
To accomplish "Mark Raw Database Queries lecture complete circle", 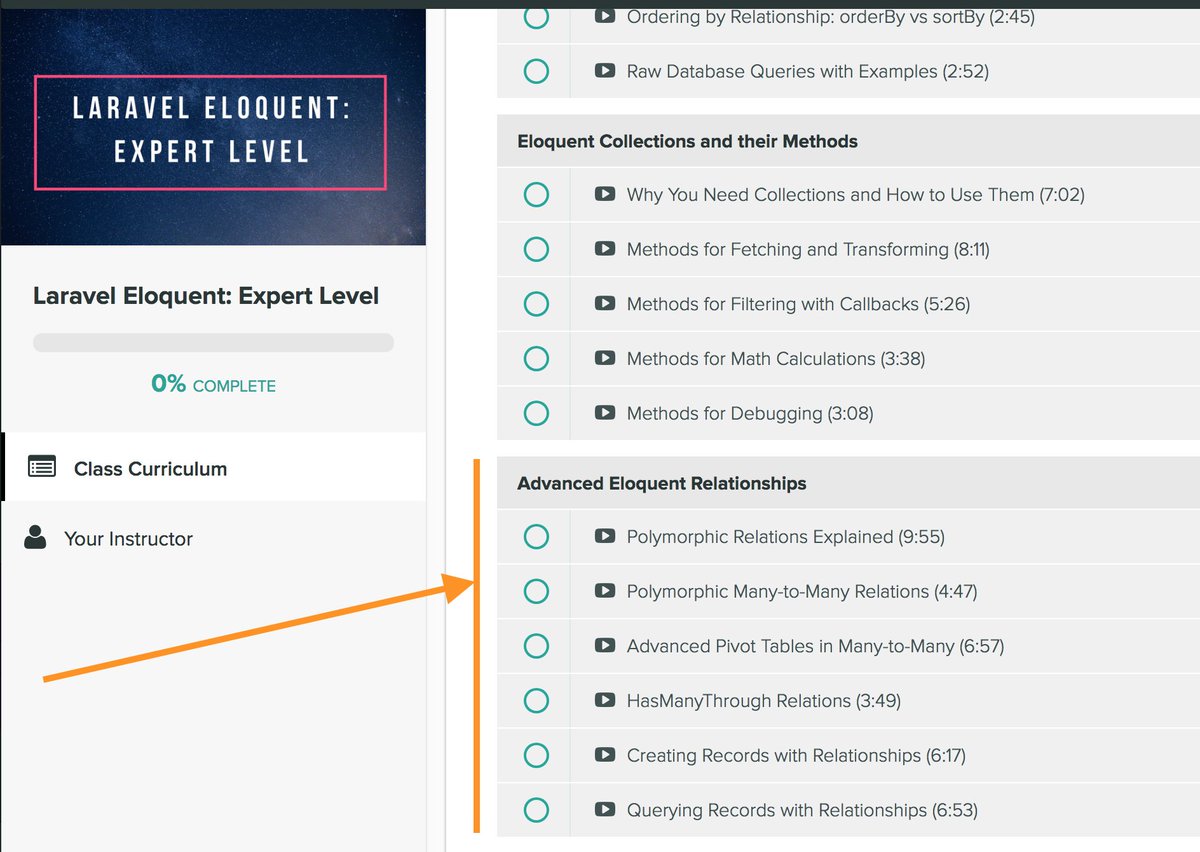I will (x=536, y=71).
